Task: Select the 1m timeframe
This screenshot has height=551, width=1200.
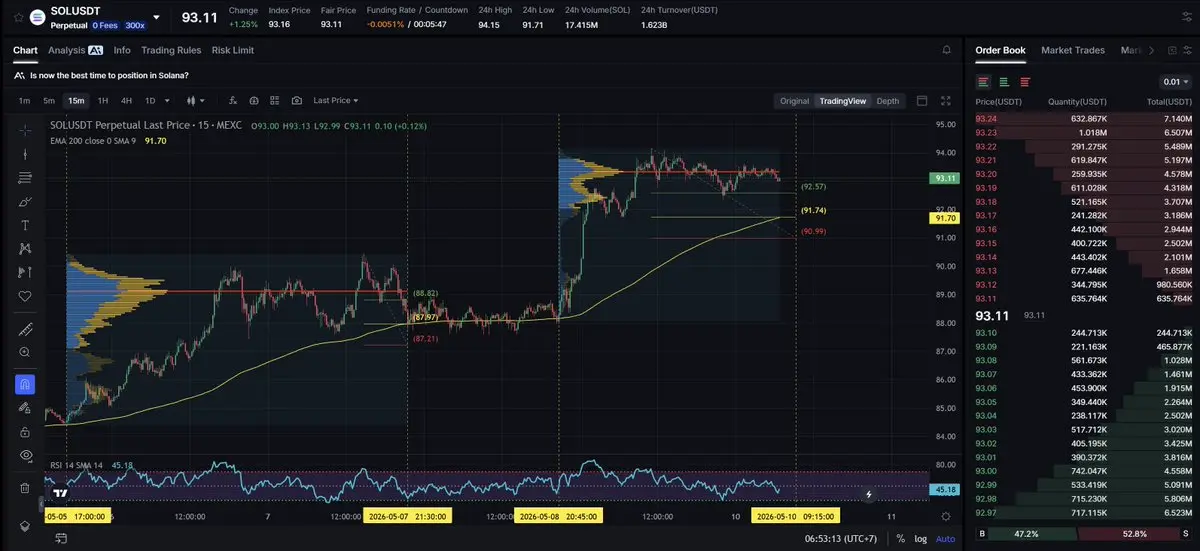Action: [24, 101]
